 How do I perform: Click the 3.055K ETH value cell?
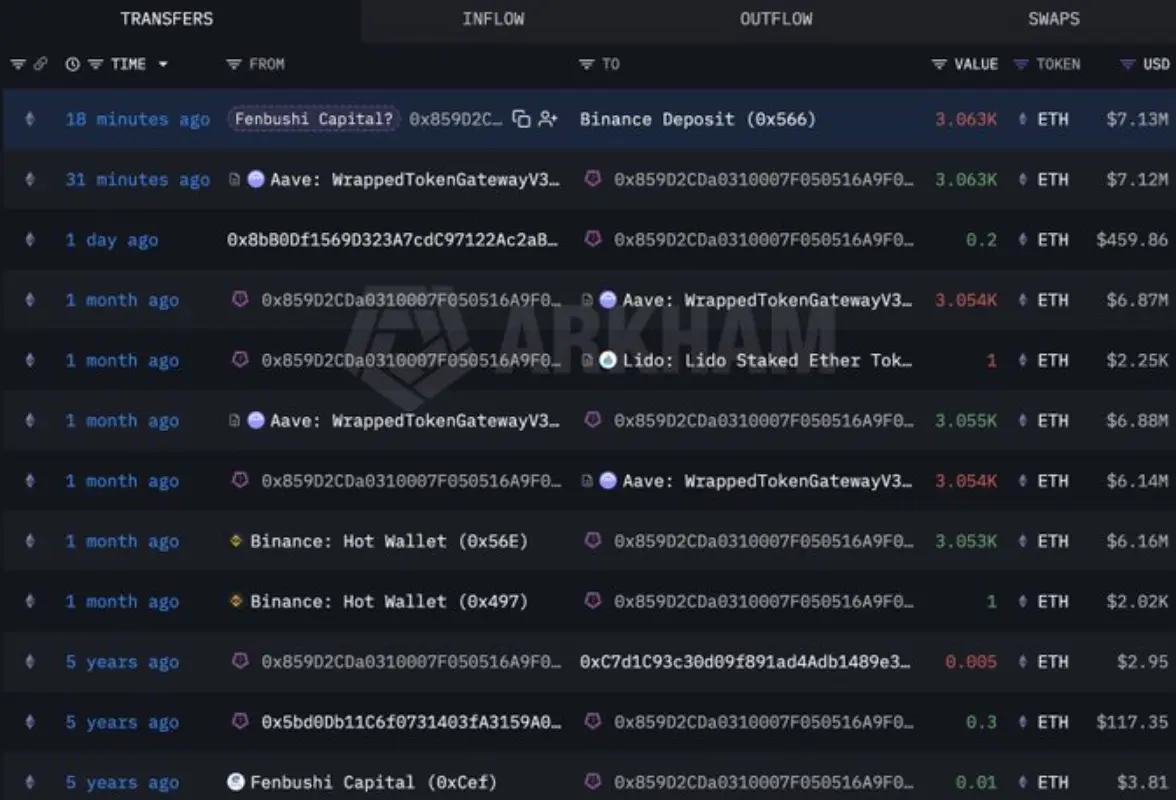(965, 421)
